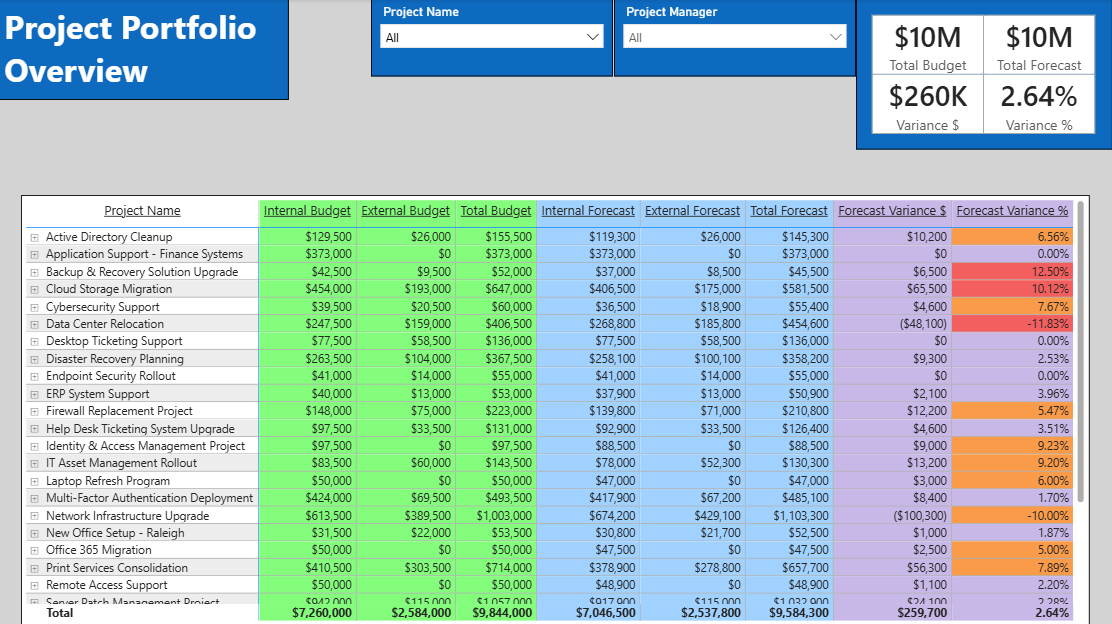The image size is (1112, 624).
Task: Click the $2,584,000 external budget total
Action: pyautogui.click(x=421, y=613)
